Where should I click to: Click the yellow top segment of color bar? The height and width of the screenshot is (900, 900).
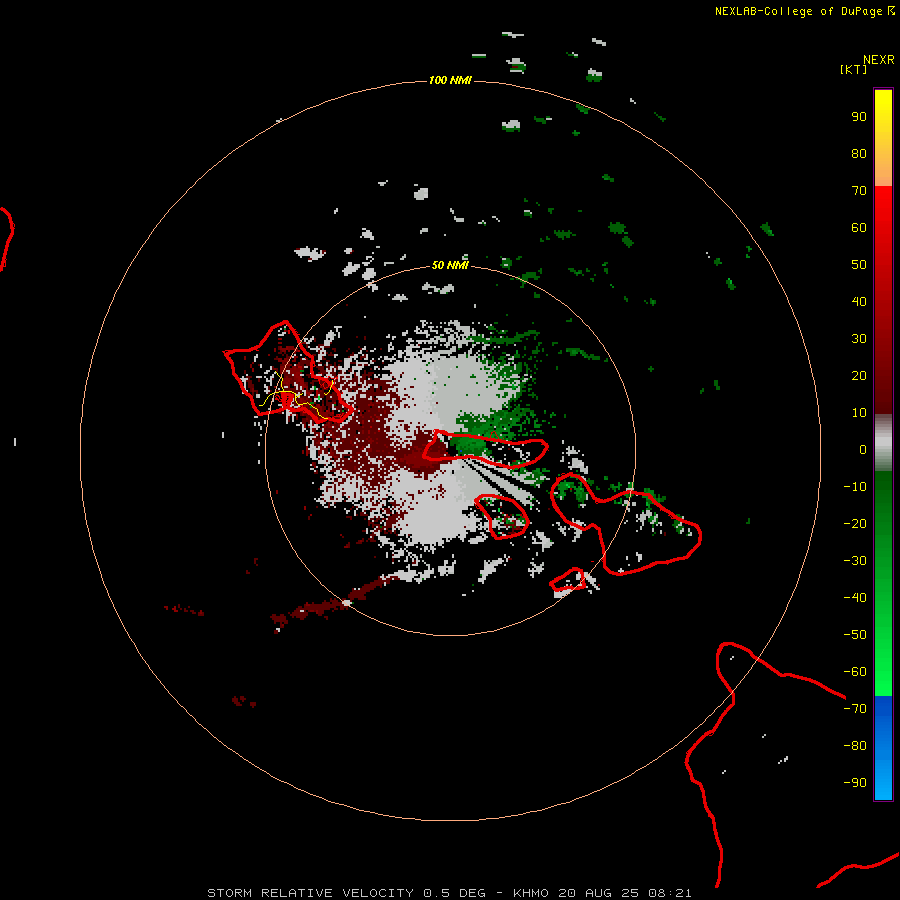(883, 138)
